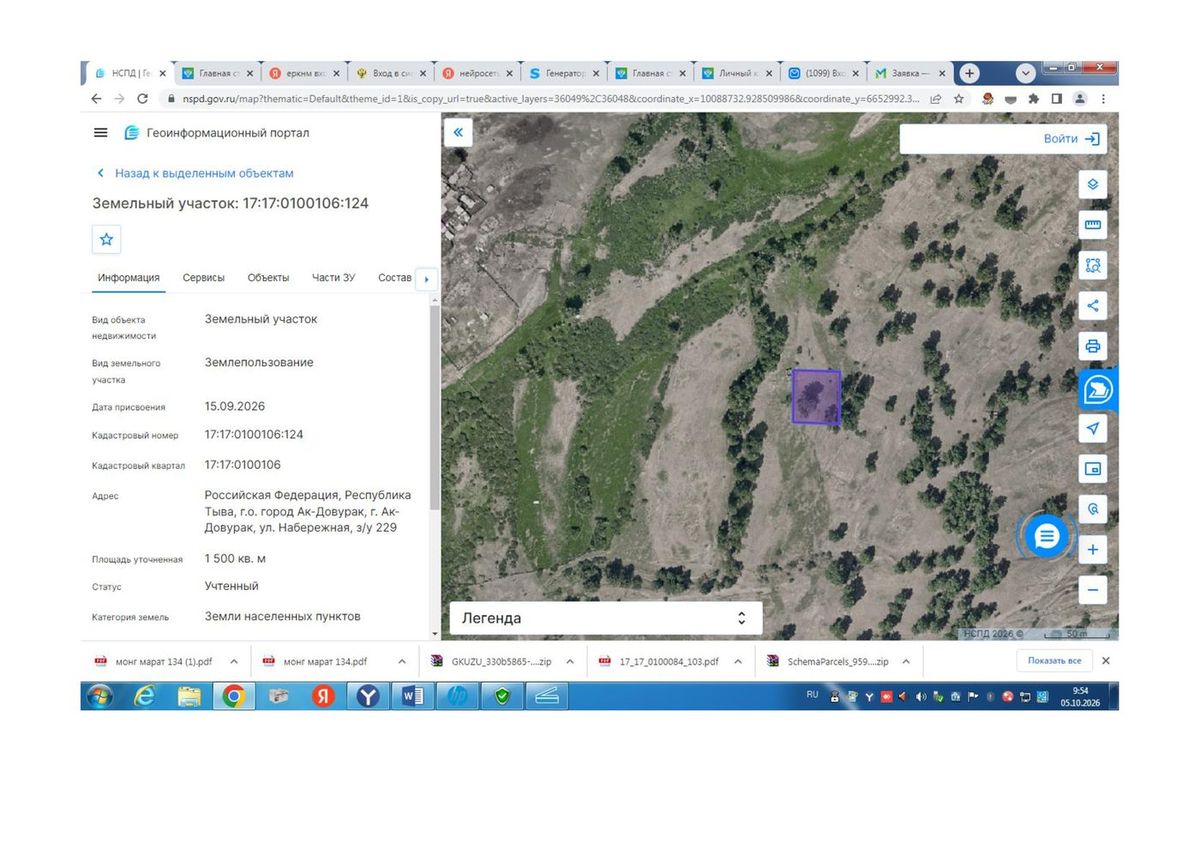The width and height of the screenshot is (1200, 849).
Task: Select the highlighted purple parcel on the map
Action: [816, 397]
